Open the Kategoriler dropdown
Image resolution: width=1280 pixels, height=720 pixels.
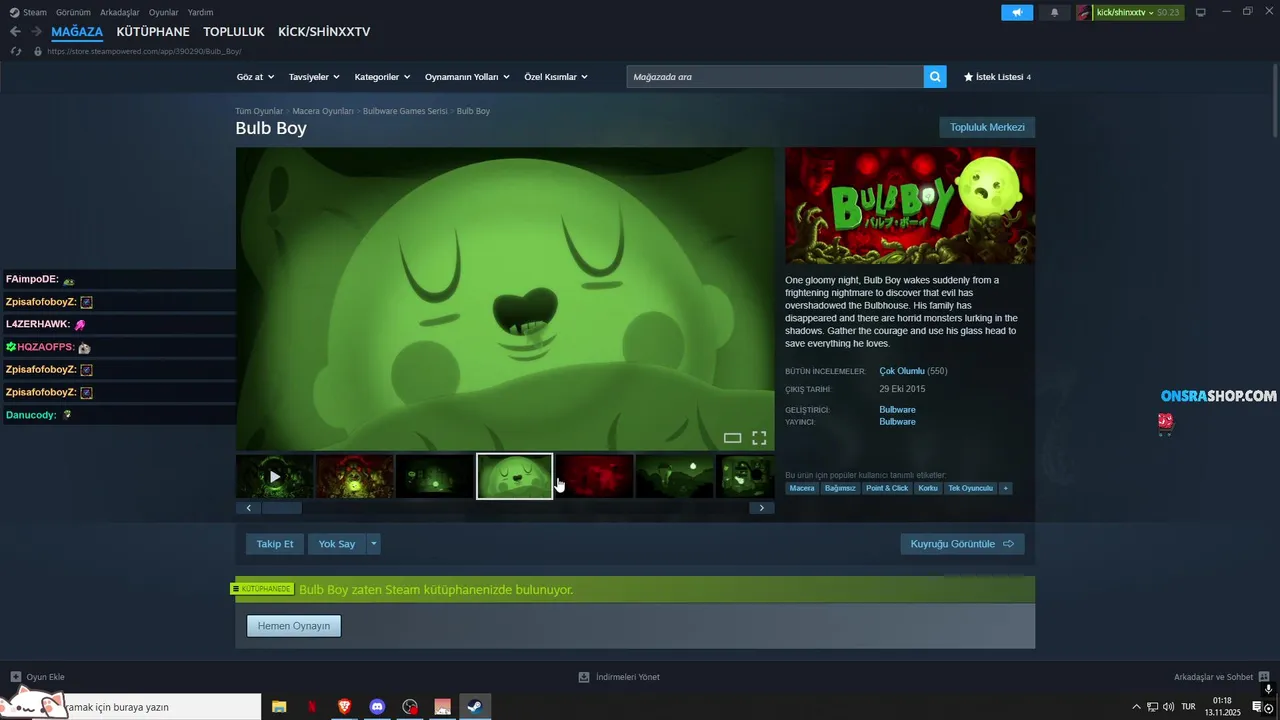click(x=382, y=77)
